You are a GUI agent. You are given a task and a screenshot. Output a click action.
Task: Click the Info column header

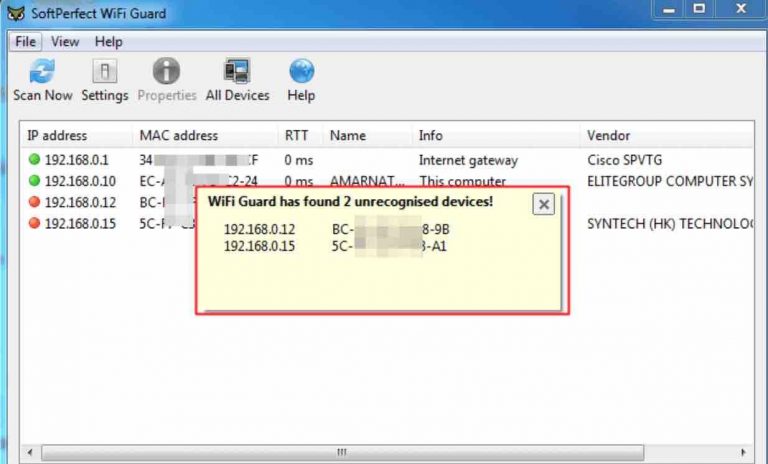(x=430, y=136)
